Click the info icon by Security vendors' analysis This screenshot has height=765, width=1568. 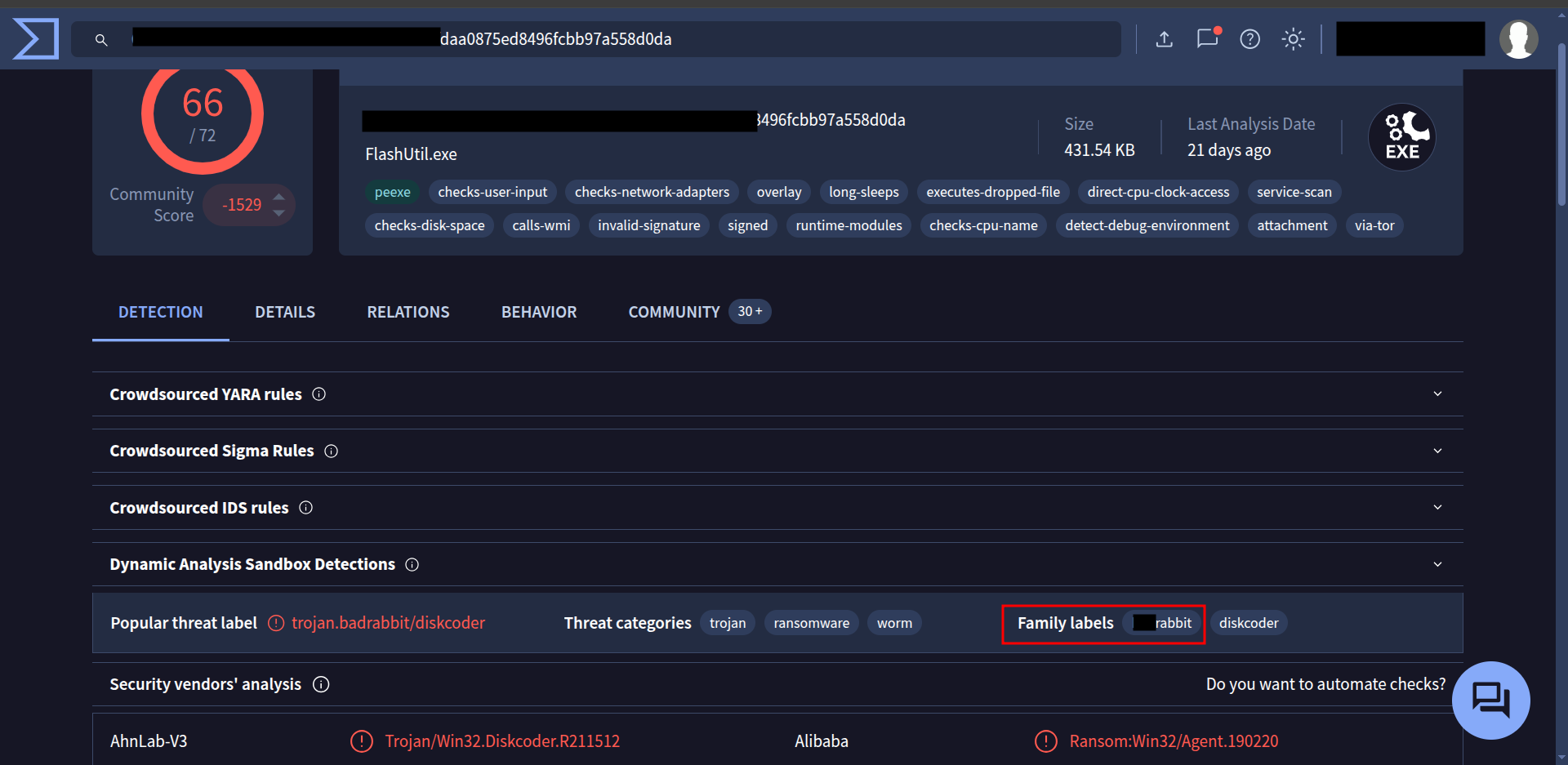tap(321, 684)
